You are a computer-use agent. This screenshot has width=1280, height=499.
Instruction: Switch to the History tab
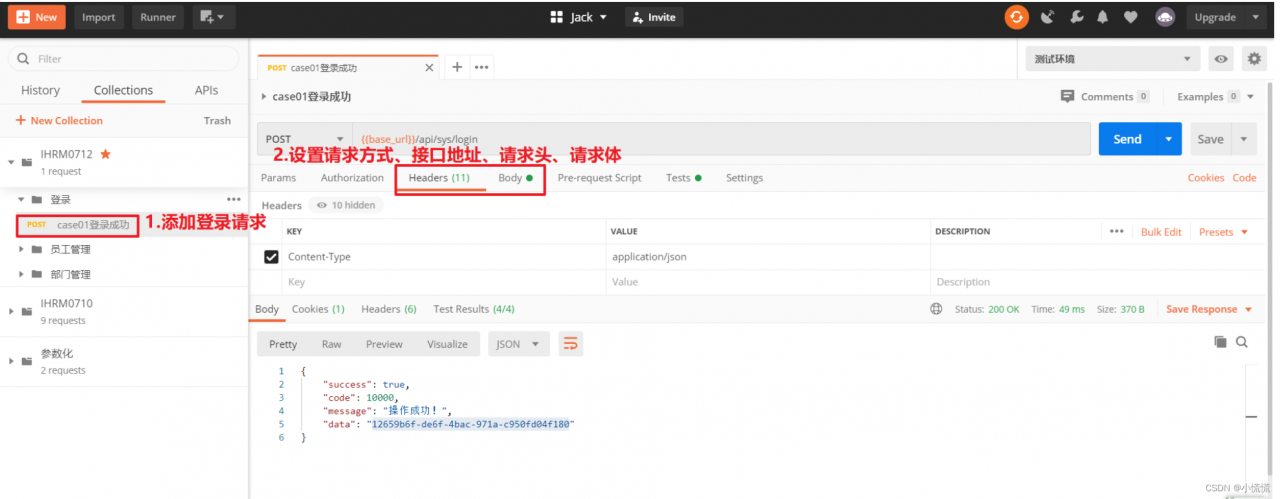pyautogui.click(x=40, y=90)
